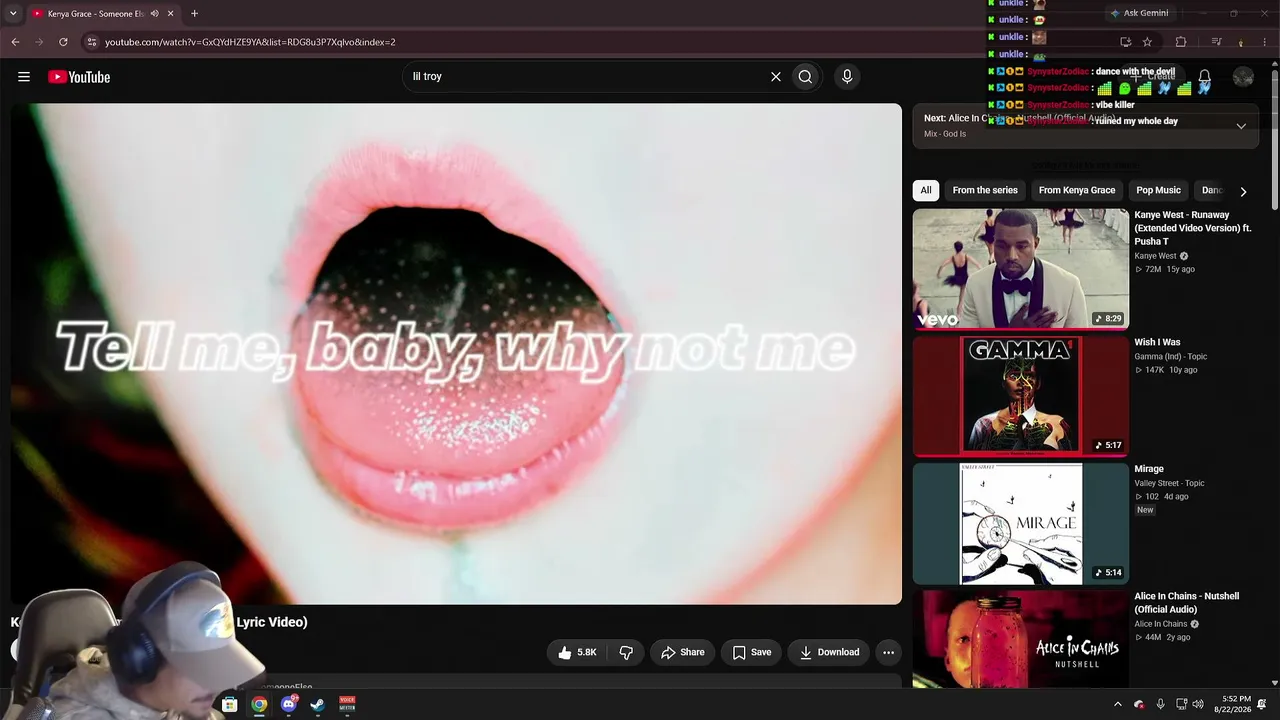Open more actions three-dot button
The width and height of the screenshot is (1280, 720).
tap(888, 652)
